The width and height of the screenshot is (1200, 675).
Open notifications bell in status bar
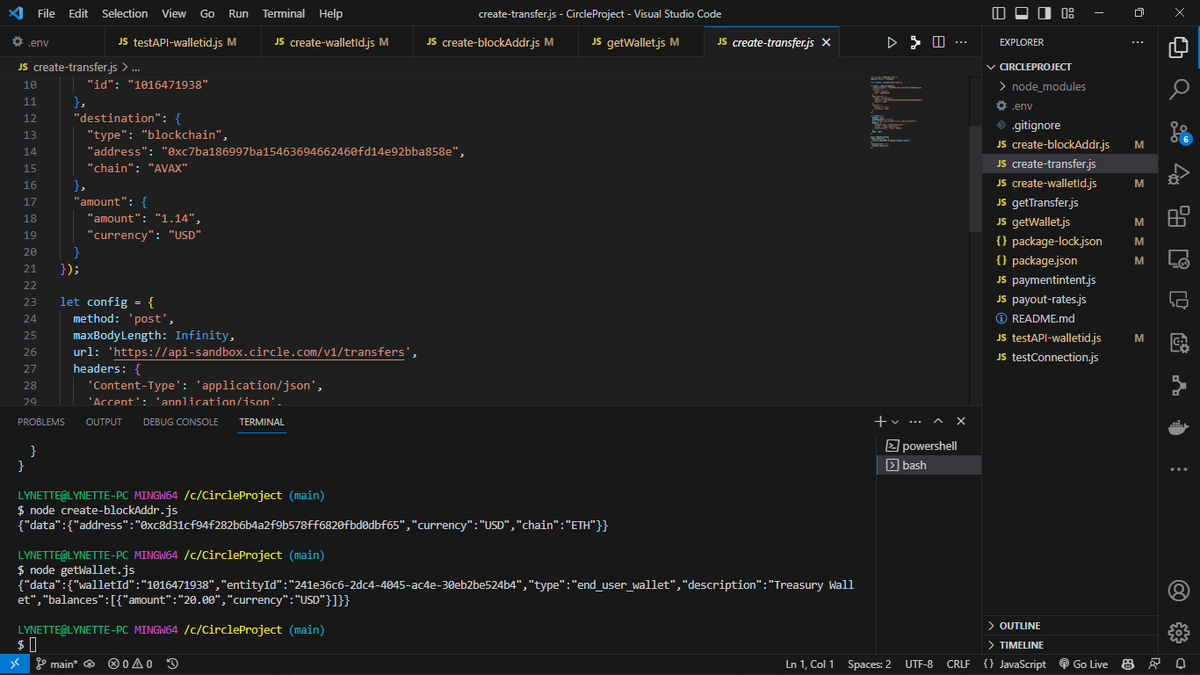(x=1180, y=664)
